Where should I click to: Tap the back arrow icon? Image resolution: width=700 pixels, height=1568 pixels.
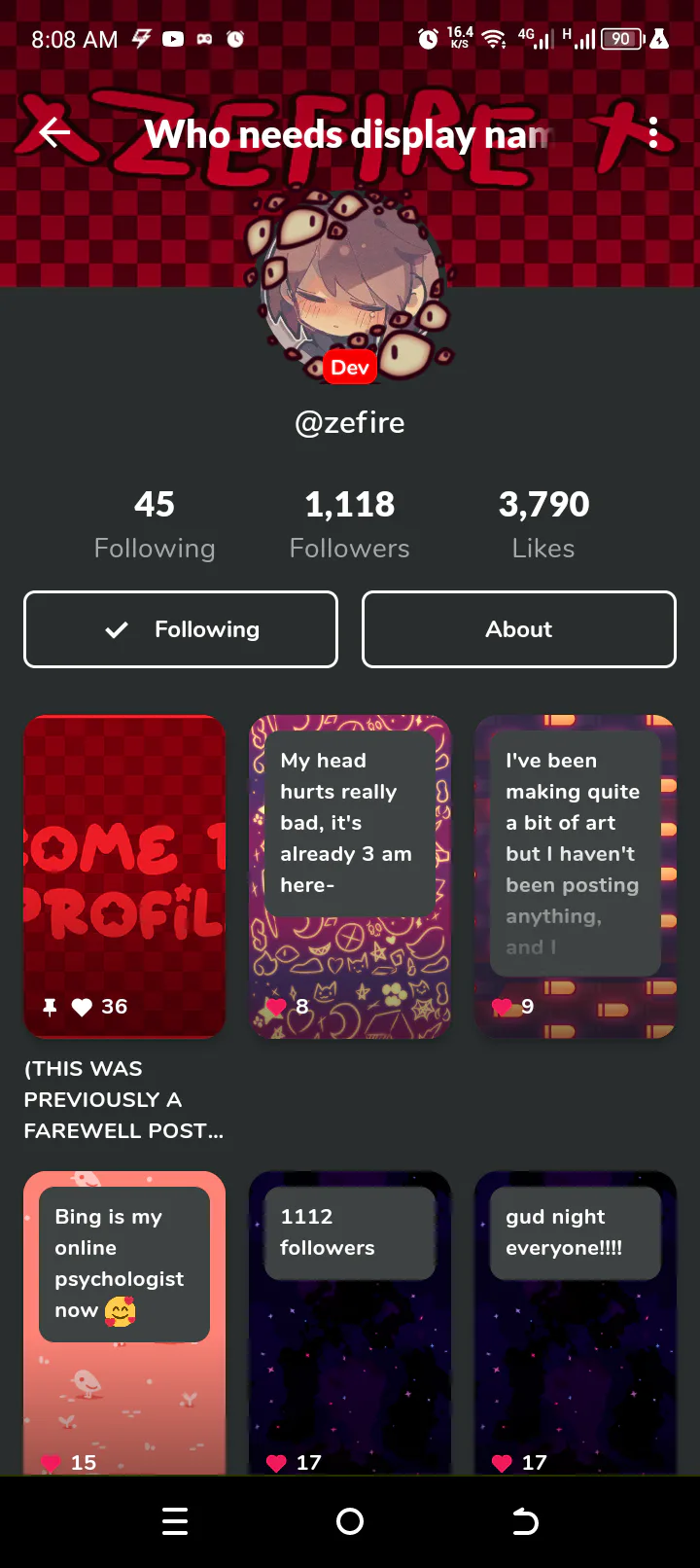tap(54, 132)
